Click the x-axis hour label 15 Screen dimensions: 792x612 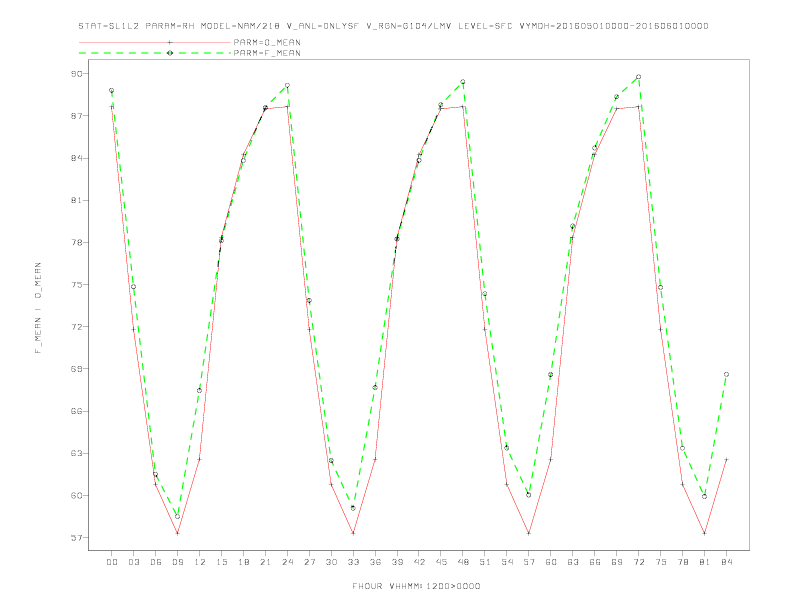[221, 562]
